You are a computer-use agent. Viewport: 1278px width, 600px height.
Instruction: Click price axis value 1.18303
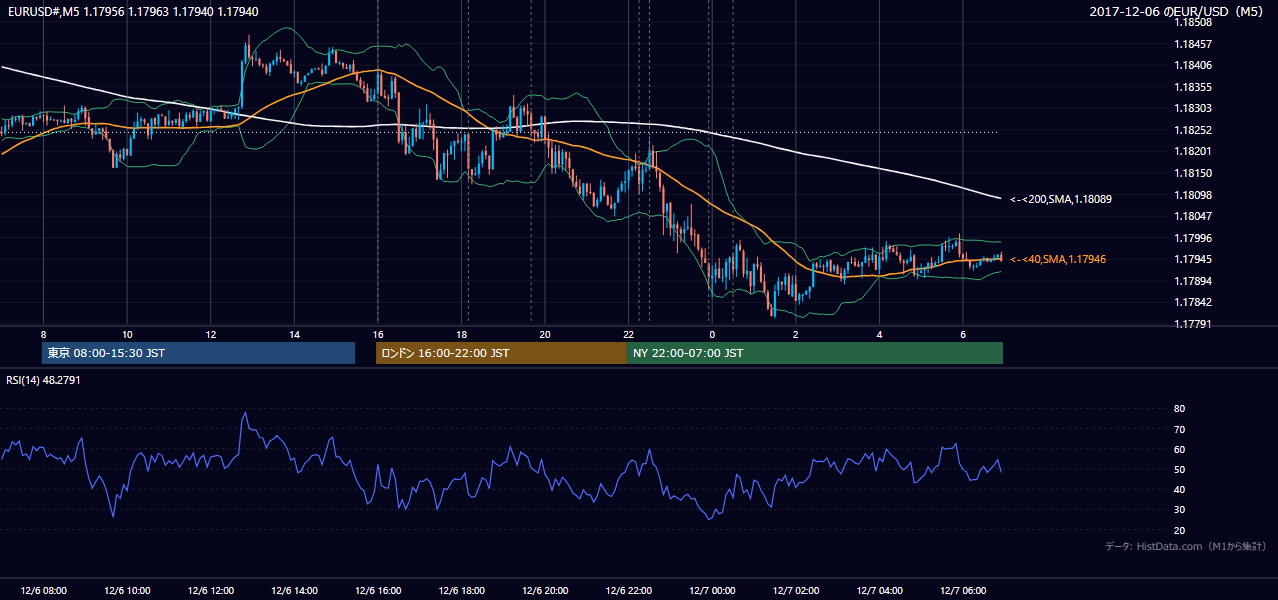coord(1193,108)
